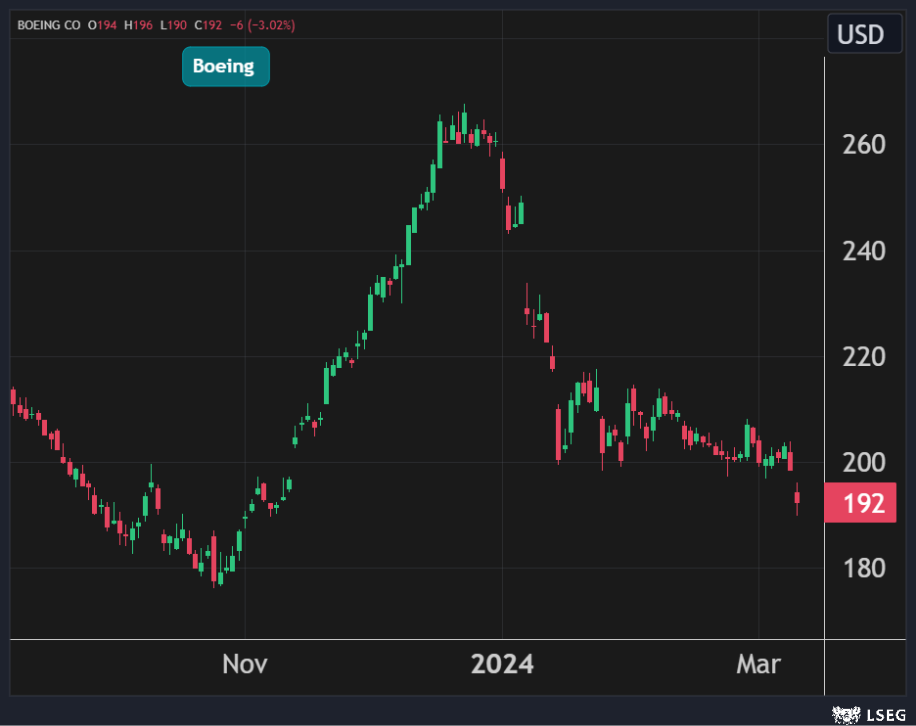This screenshot has height=726, width=916.
Task: Click the teal Boeing label button
Action: (225, 67)
